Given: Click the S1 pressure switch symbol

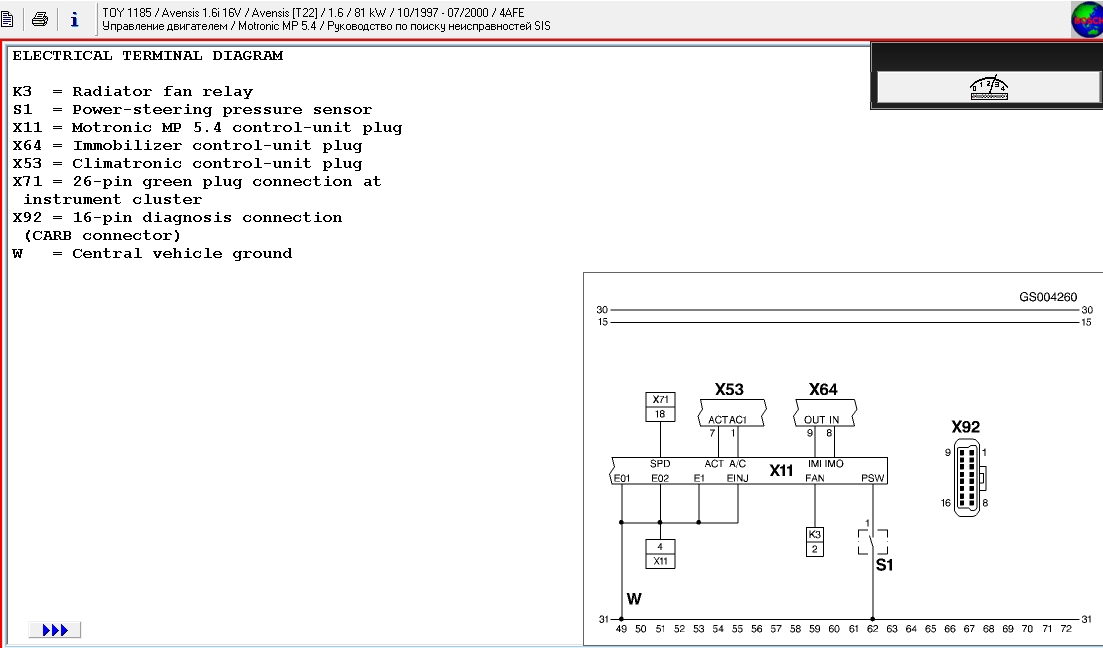Looking at the screenshot, I should 873,543.
